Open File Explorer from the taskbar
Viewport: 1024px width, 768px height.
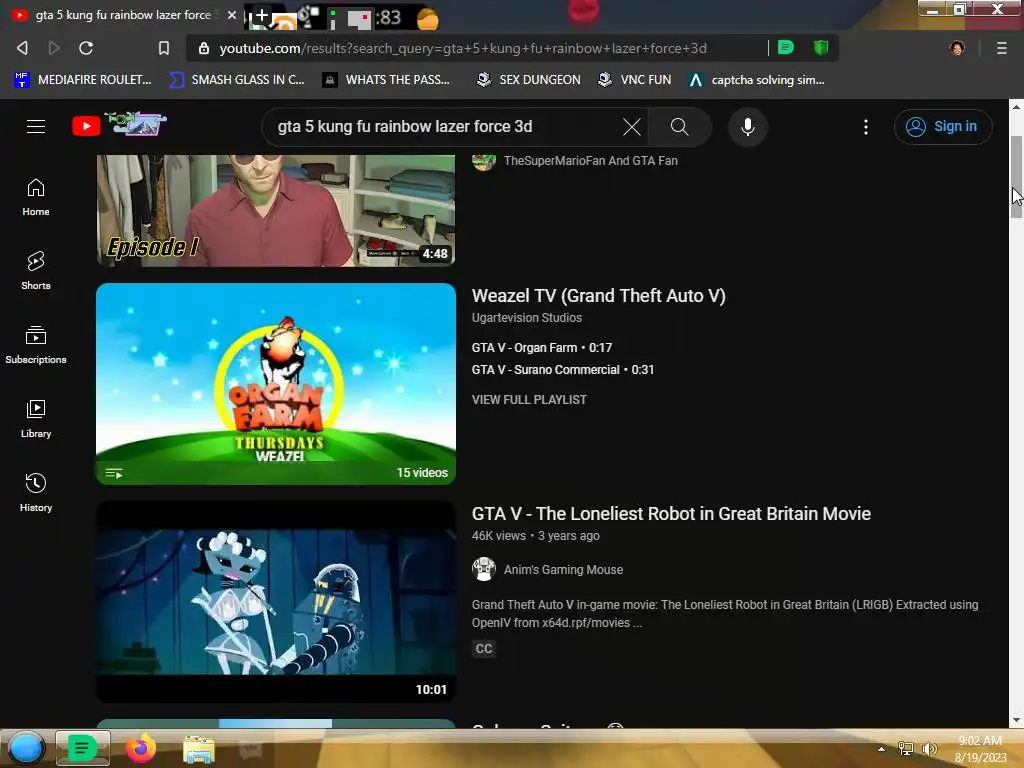point(199,750)
